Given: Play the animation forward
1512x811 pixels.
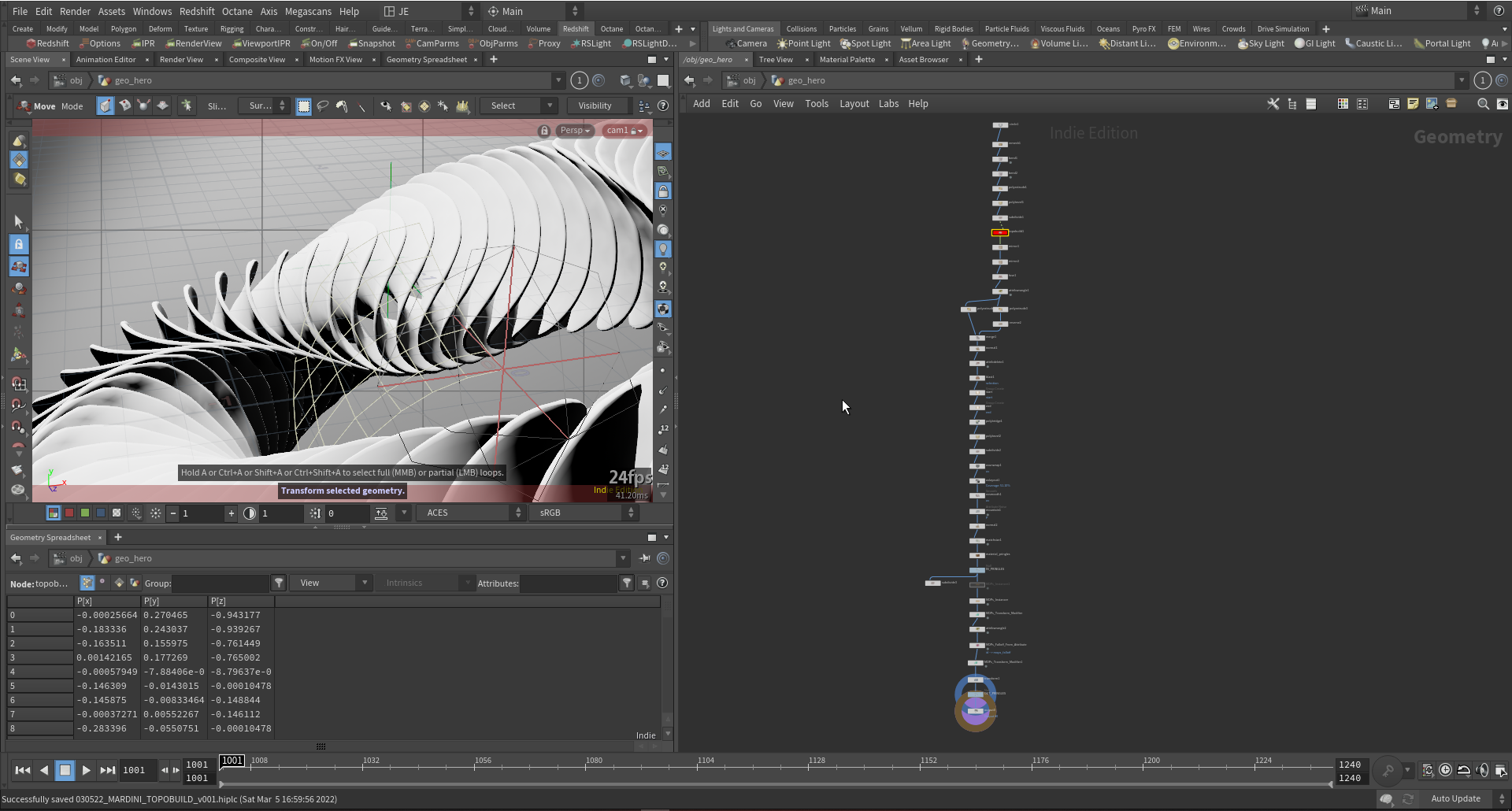Looking at the screenshot, I should click(x=87, y=770).
